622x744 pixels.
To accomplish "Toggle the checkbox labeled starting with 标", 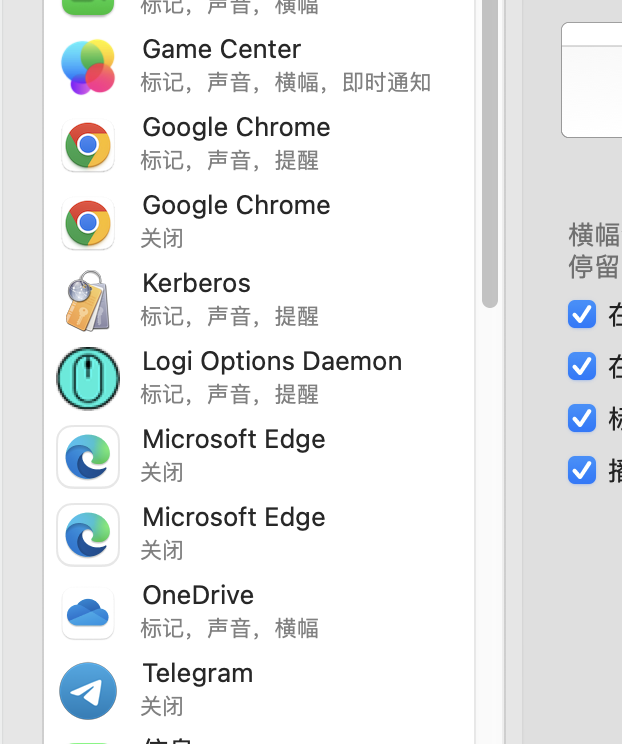I will click(x=582, y=418).
